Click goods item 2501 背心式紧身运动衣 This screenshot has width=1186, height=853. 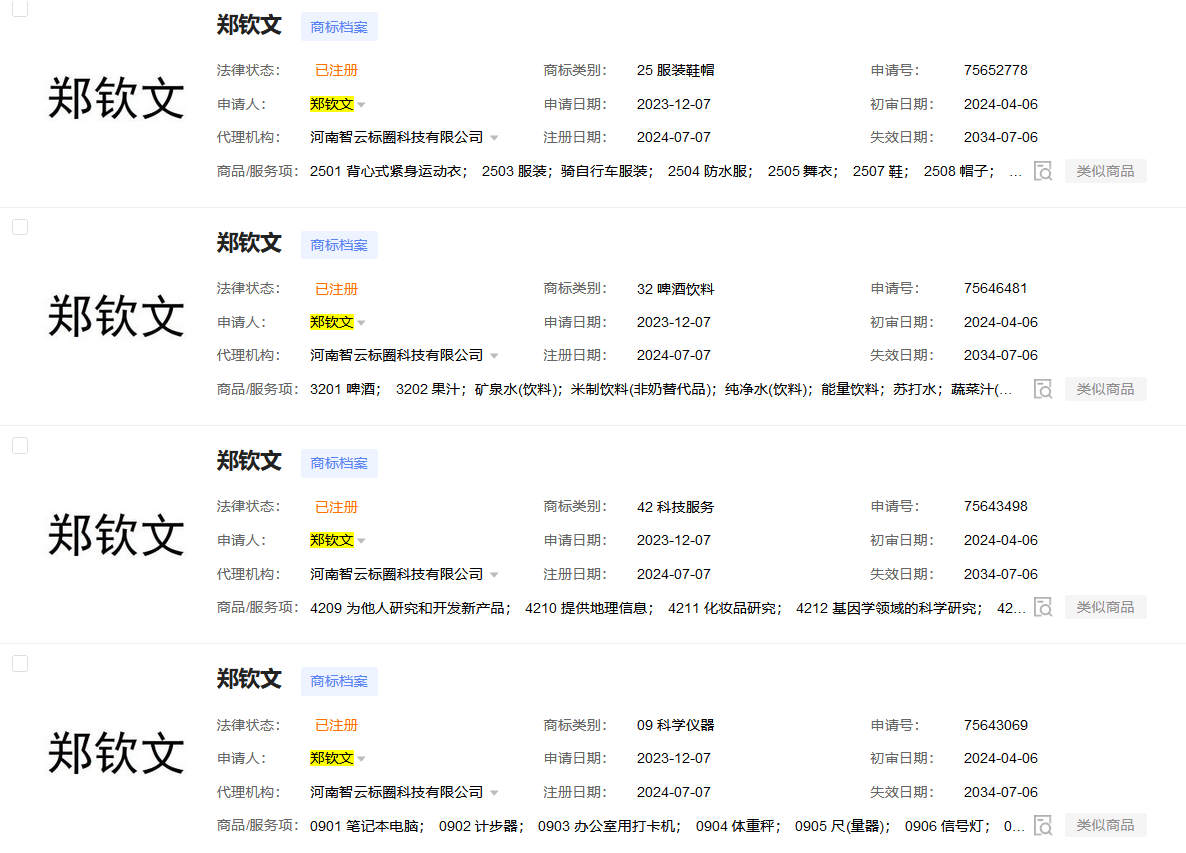coord(386,172)
